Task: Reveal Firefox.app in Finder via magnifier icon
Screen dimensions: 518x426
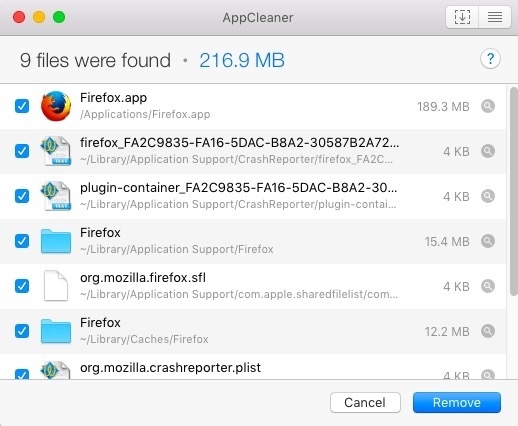Action: [x=488, y=106]
